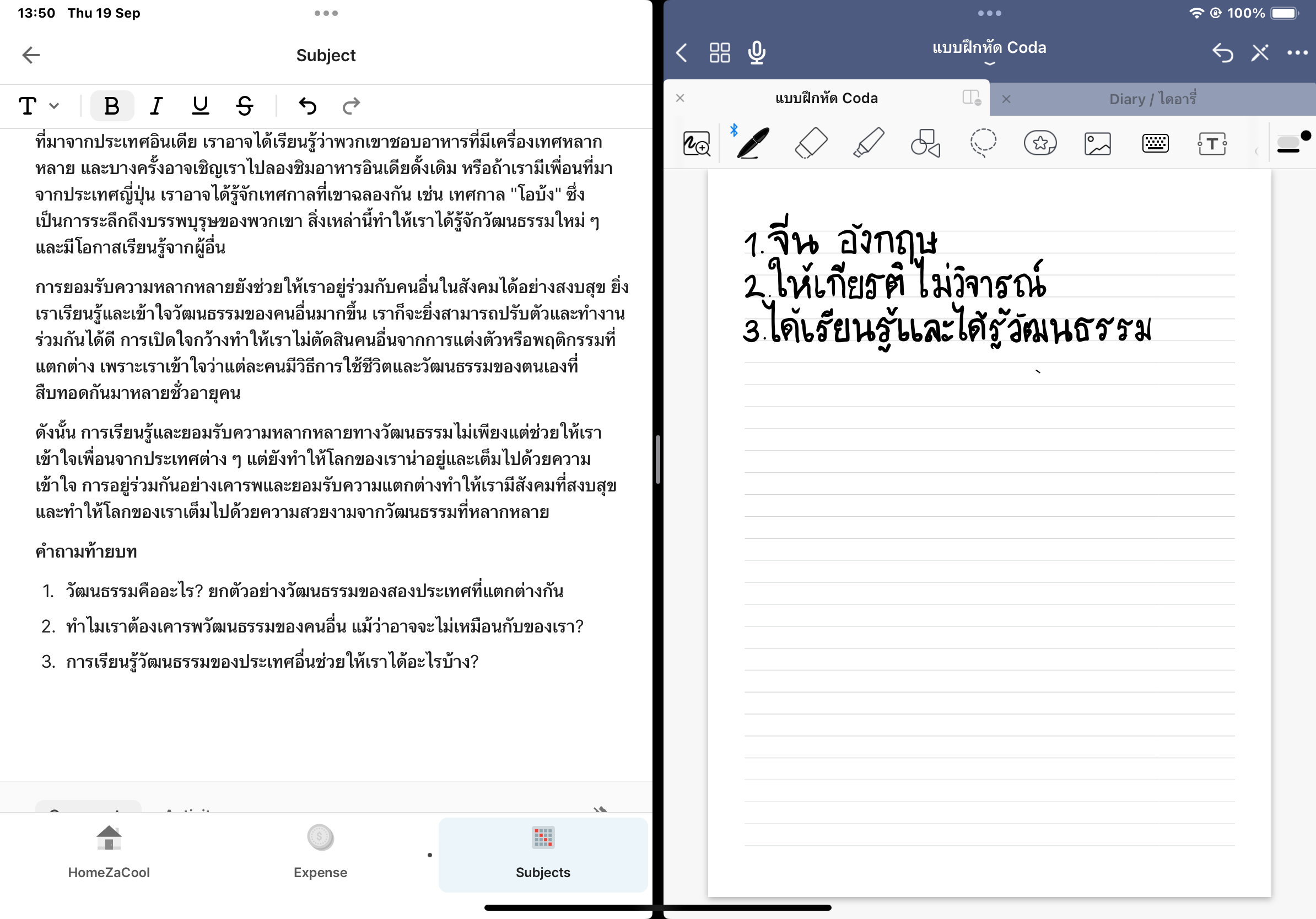The width and height of the screenshot is (1316, 919).
Task: Insert an image with the photo tool
Action: (1097, 143)
